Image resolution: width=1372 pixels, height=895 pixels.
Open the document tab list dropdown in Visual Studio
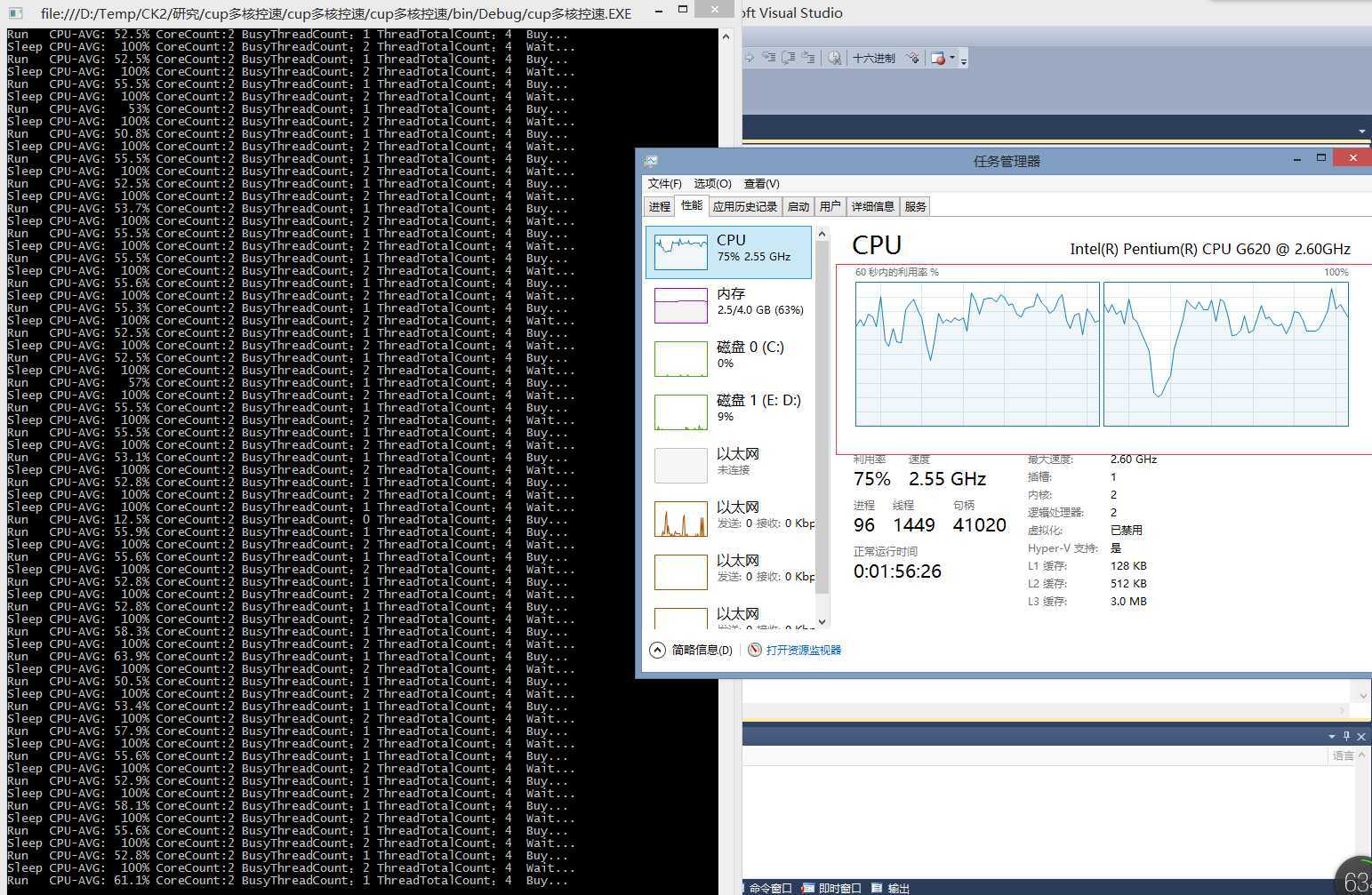coord(1362,132)
